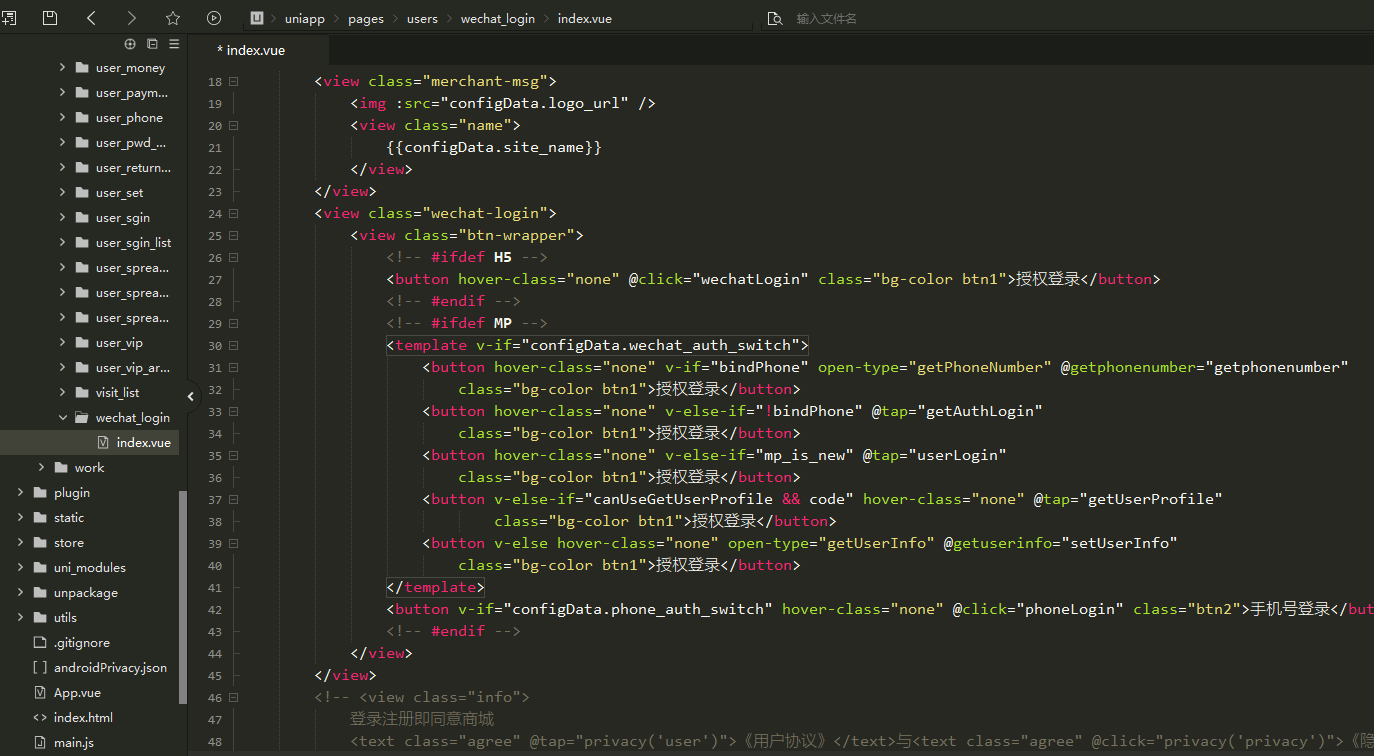The image size is (1374, 756).
Task: Click the file search magnifier icon
Action: pos(774,18)
